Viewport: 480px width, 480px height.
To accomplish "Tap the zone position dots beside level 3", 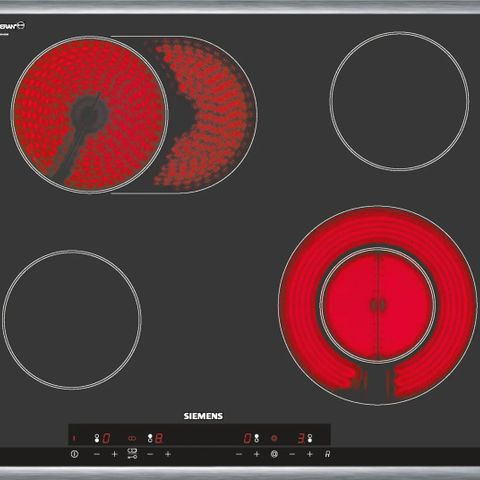I will 310,438.
